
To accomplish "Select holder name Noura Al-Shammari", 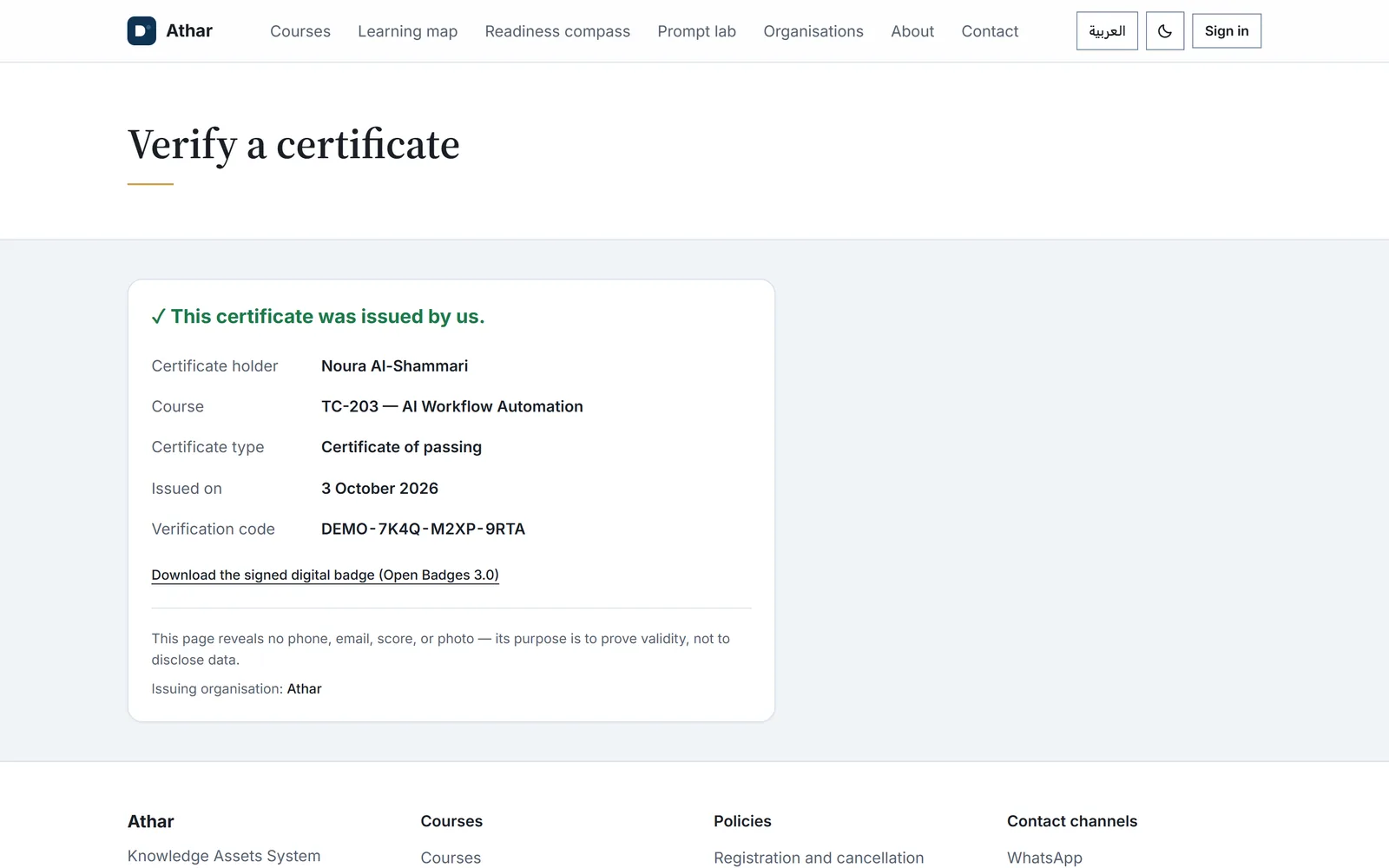I will (394, 366).
